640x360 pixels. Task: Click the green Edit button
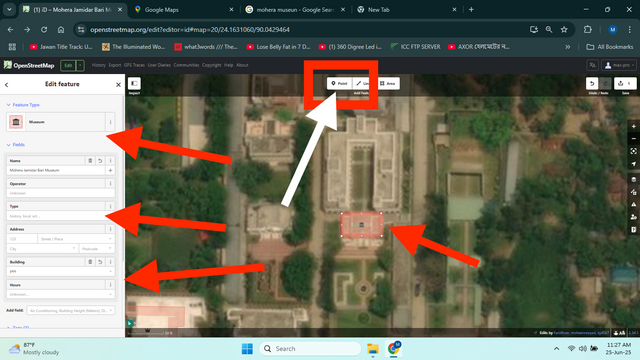(x=68, y=65)
